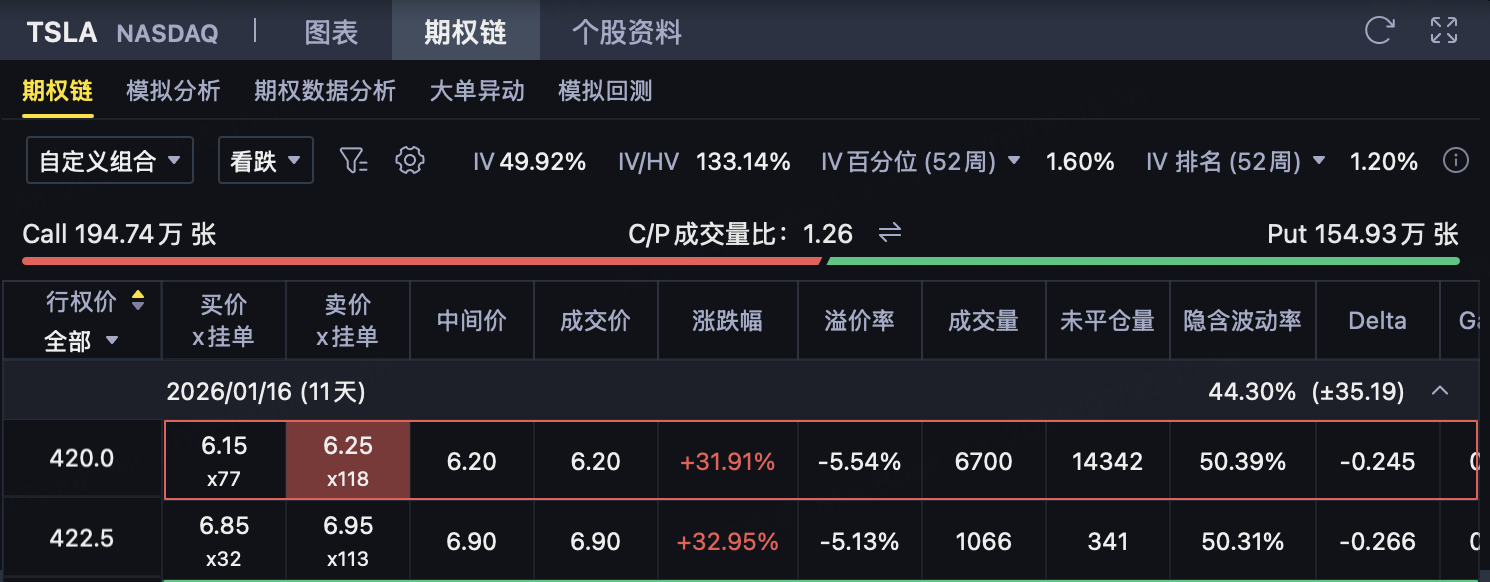
Task: Open the 看跌 option type dropdown
Action: click(x=266, y=161)
